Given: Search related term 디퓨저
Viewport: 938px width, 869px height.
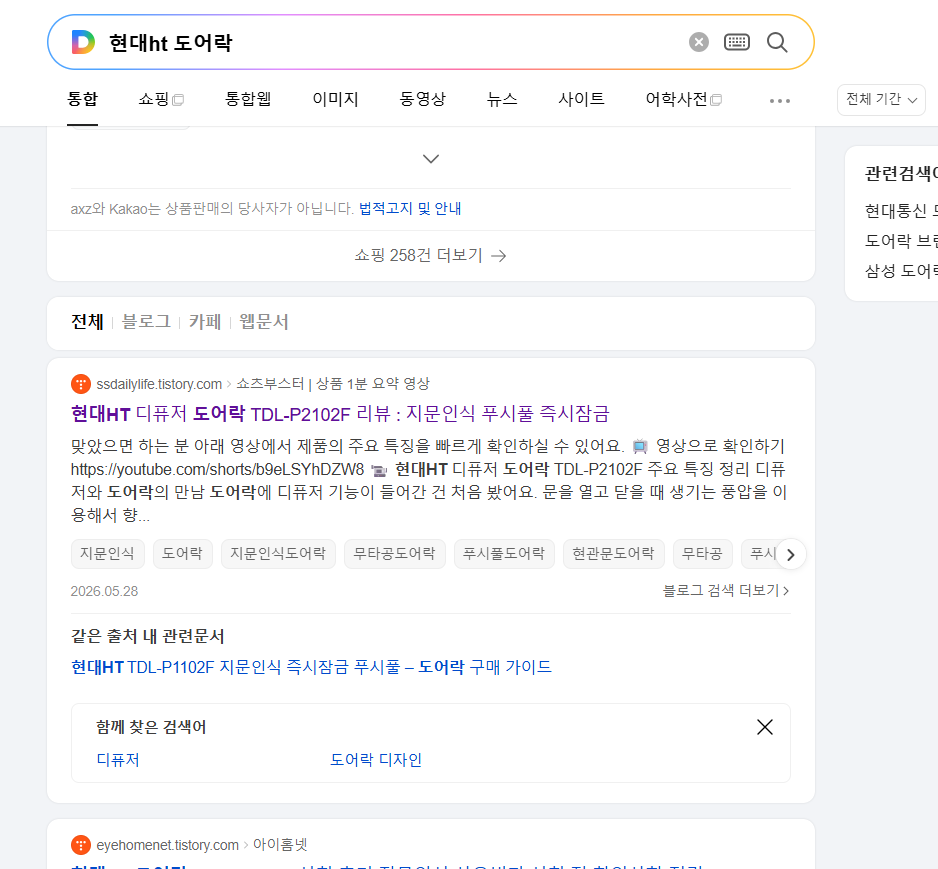Looking at the screenshot, I should click(118, 760).
